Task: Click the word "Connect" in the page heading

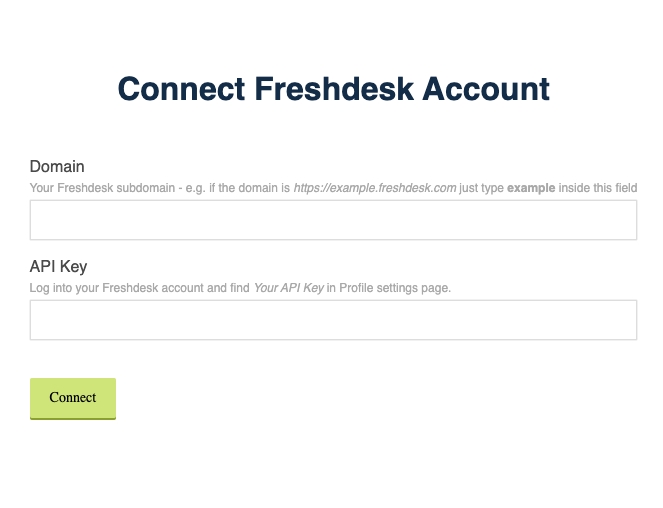Action: coord(181,89)
